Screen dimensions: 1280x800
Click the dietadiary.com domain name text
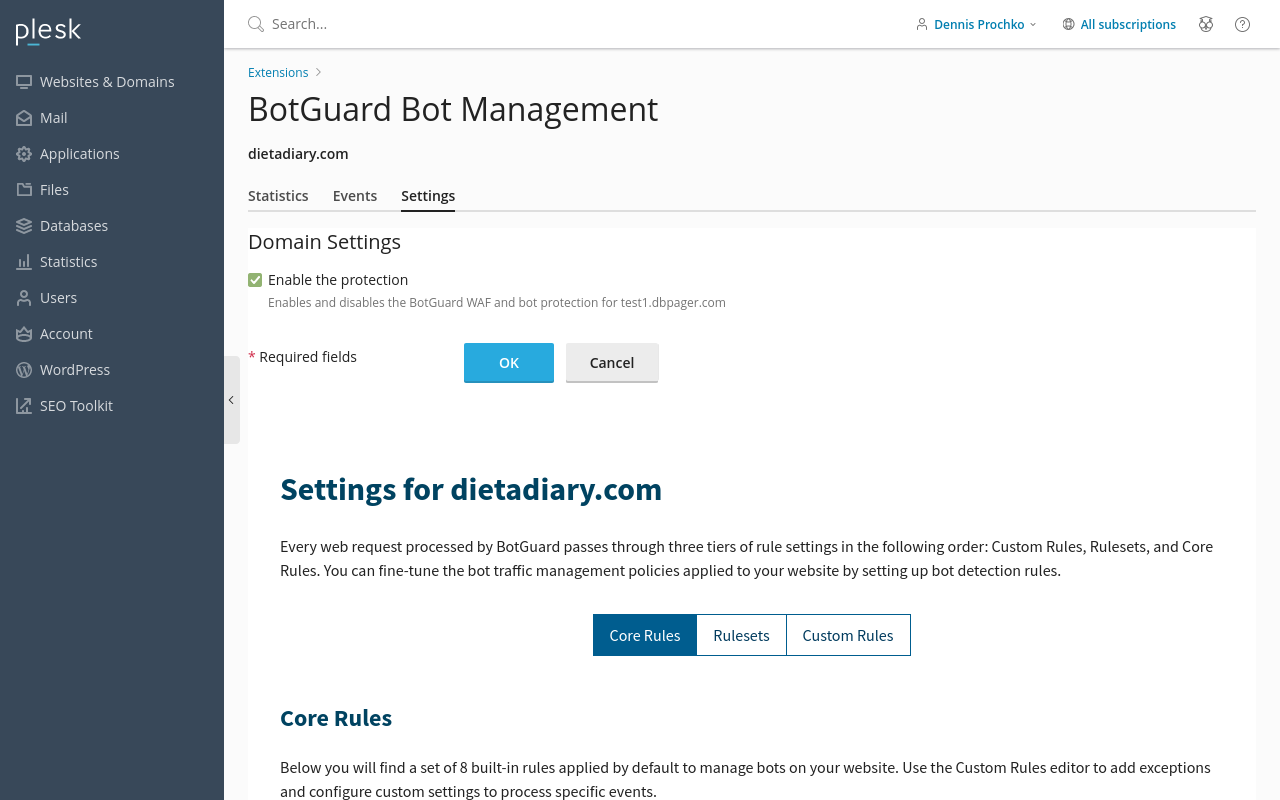pyautogui.click(x=298, y=154)
